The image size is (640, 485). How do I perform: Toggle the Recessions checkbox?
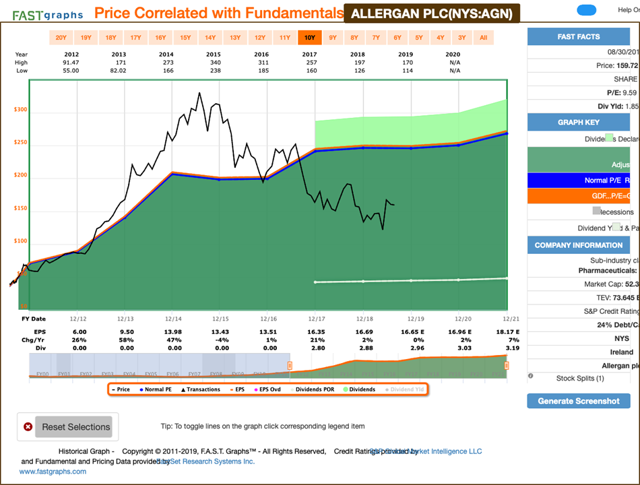click(597, 211)
